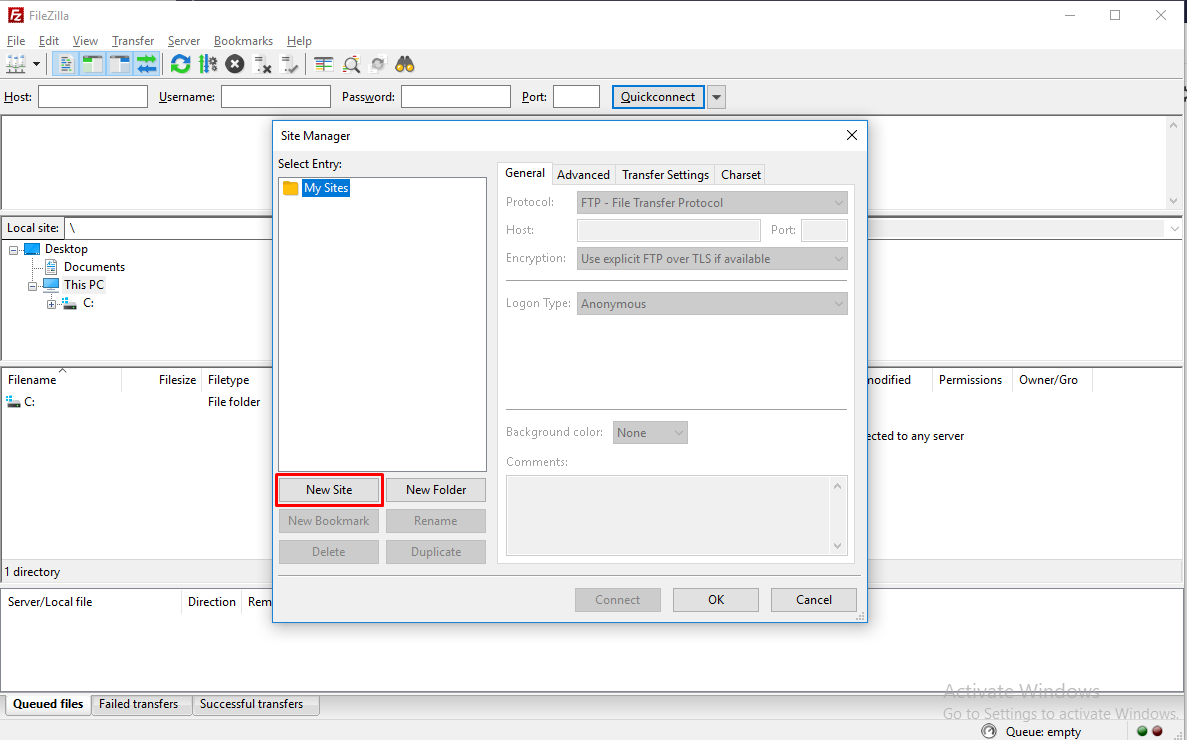Screen dimensions: 1187x740
Task: Click the colored-rows table toolbar icon
Action: 324,64
